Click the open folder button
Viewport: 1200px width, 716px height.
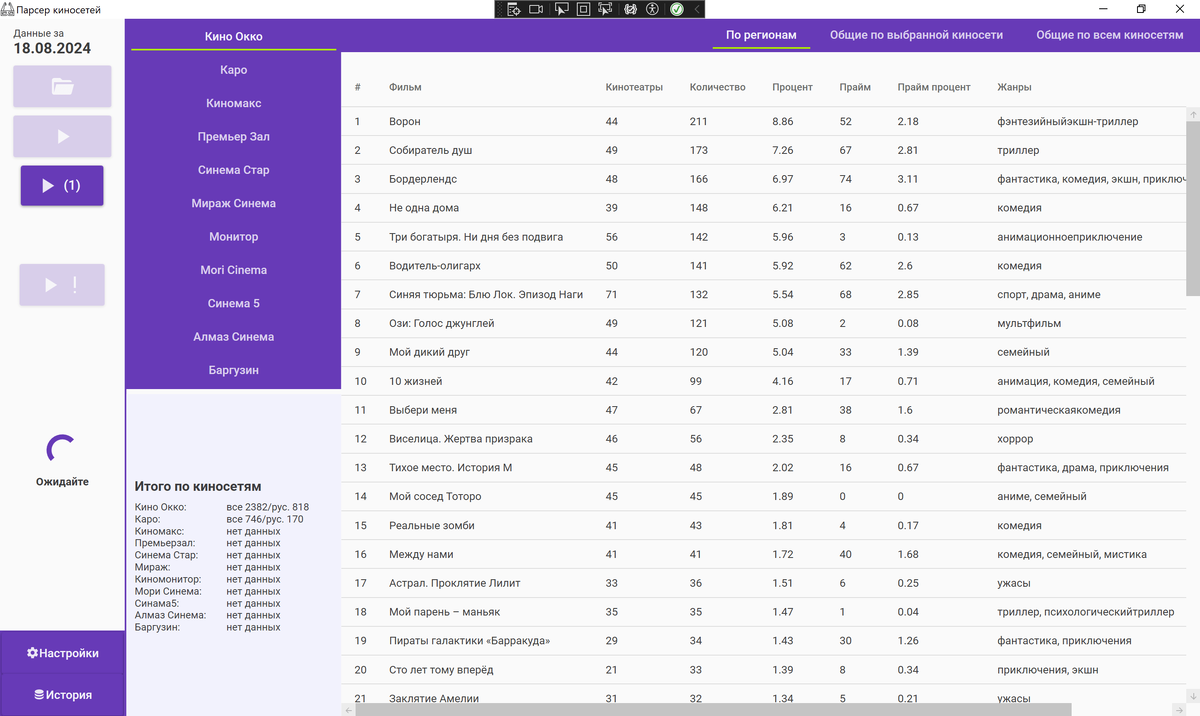[62, 87]
